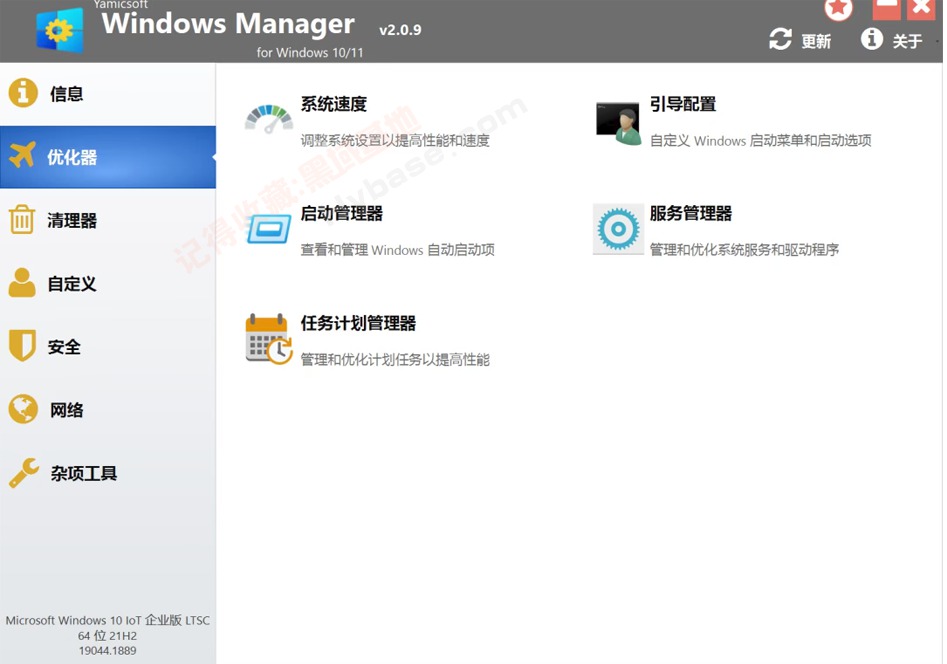The image size is (947, 664).
Task: Select the airplane icon for 优化器
Action: coord(22,157)
